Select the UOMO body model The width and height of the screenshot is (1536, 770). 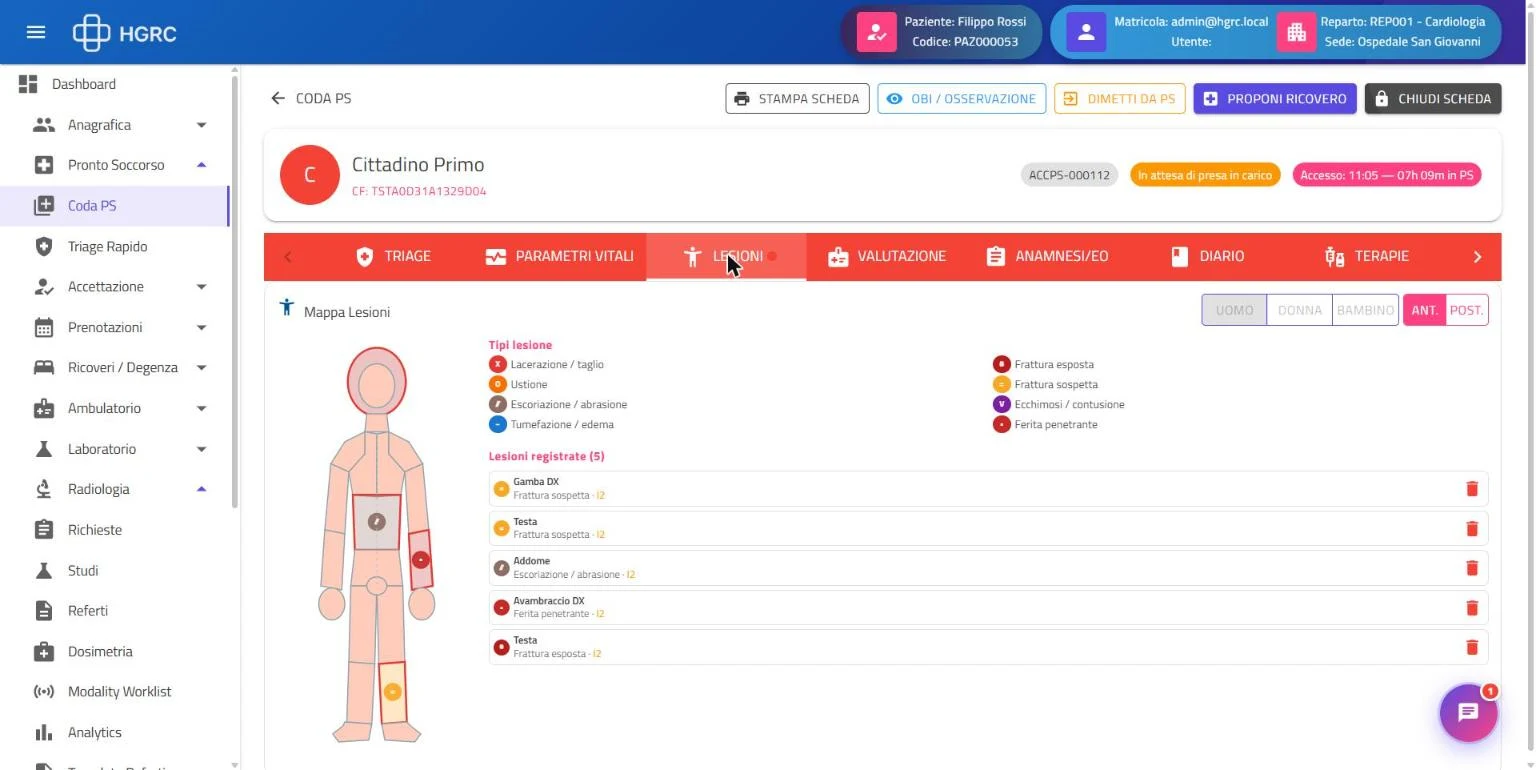(x=1234, y=310)
